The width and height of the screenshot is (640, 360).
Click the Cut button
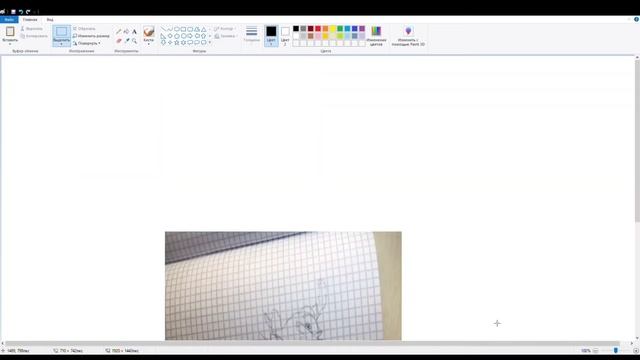pyautogui.click(x=31, y=29)
